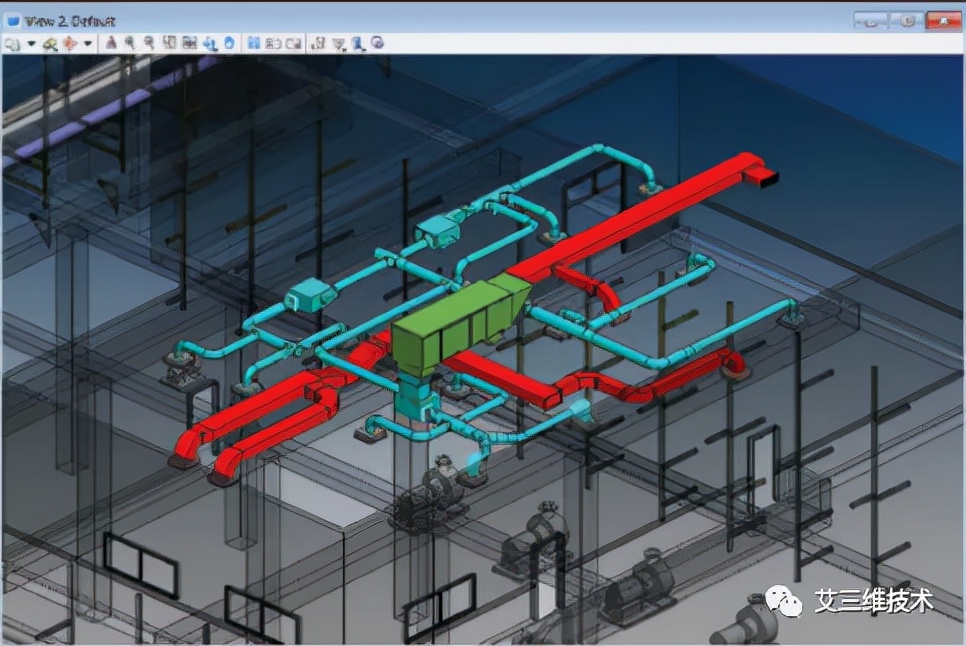Expand dropdown arrow next to orange pan icon
The width and height of the screenshot is (966, 646).
click(87, 44)
